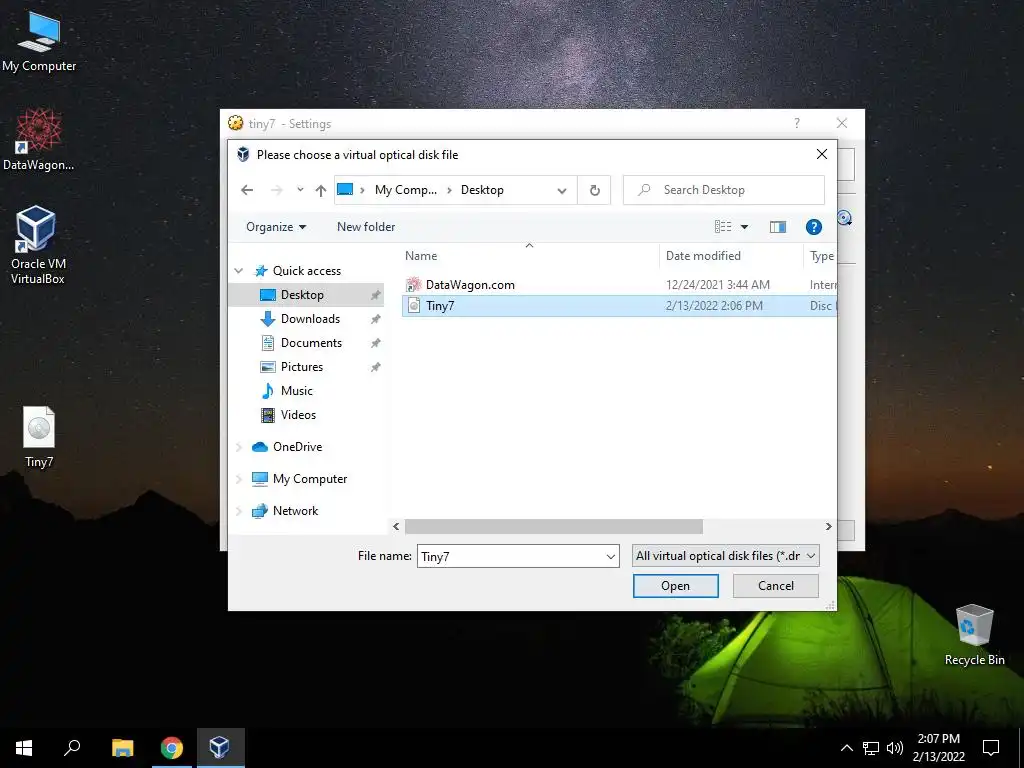
Task: Launch Oracle VM VirtualBox desktop shortcut
Action: [x=37, y=246]
